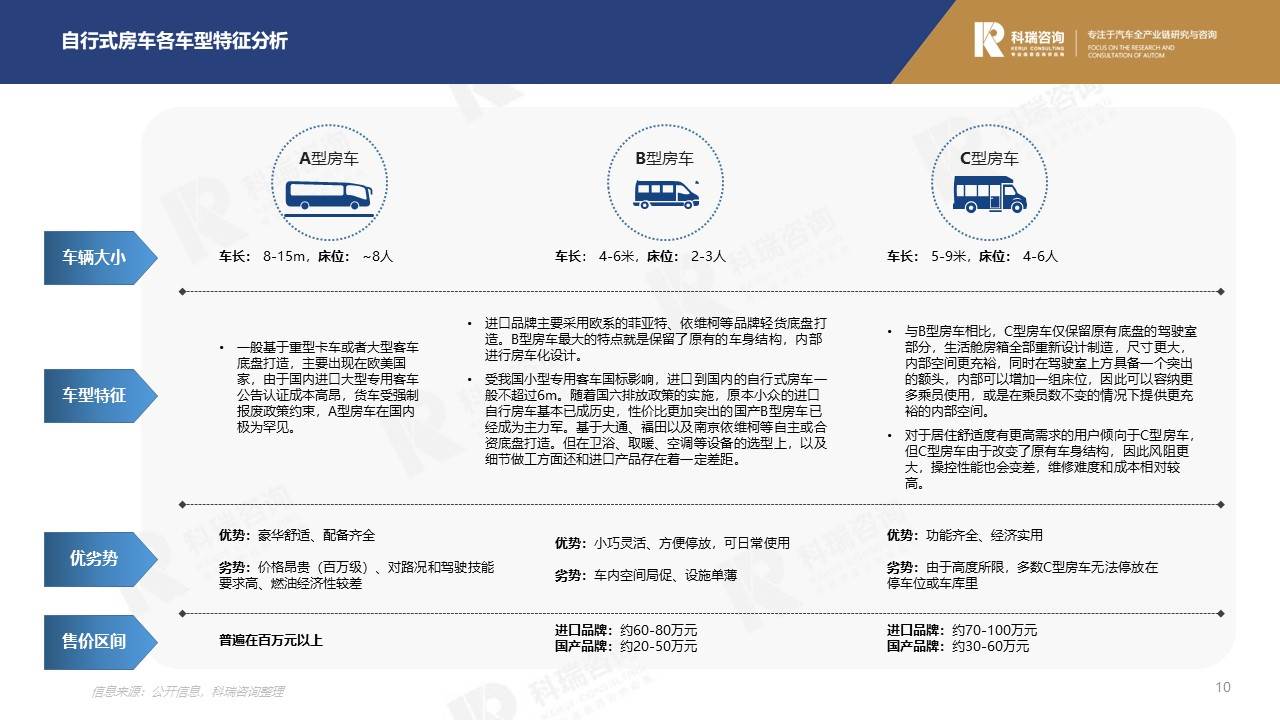Viewport: 1280px width, 720px height.
Task: Click text '优势：功能齐全、经济实用'
Action: pos(965,536)
